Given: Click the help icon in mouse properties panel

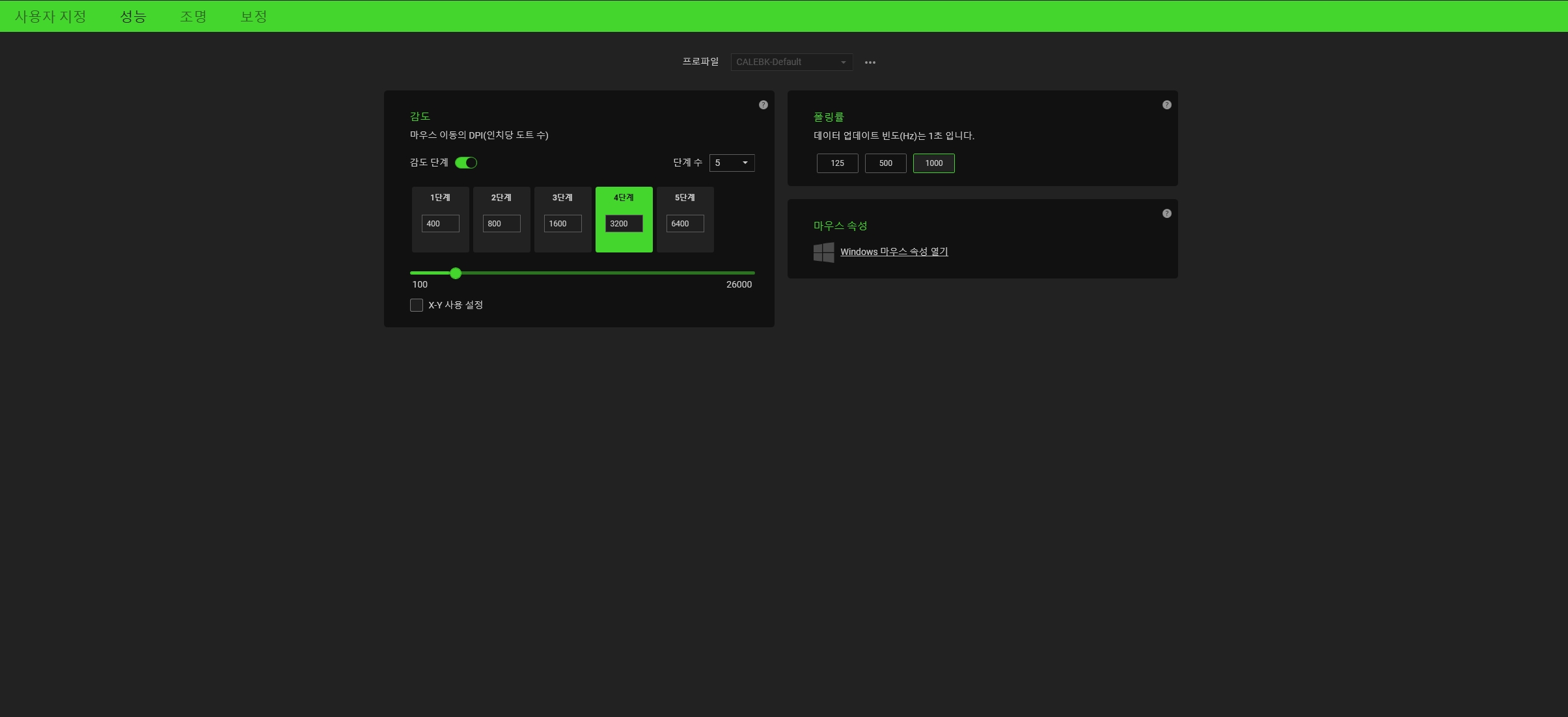Looking at the screenshot, I should (x=1166, y=213).
